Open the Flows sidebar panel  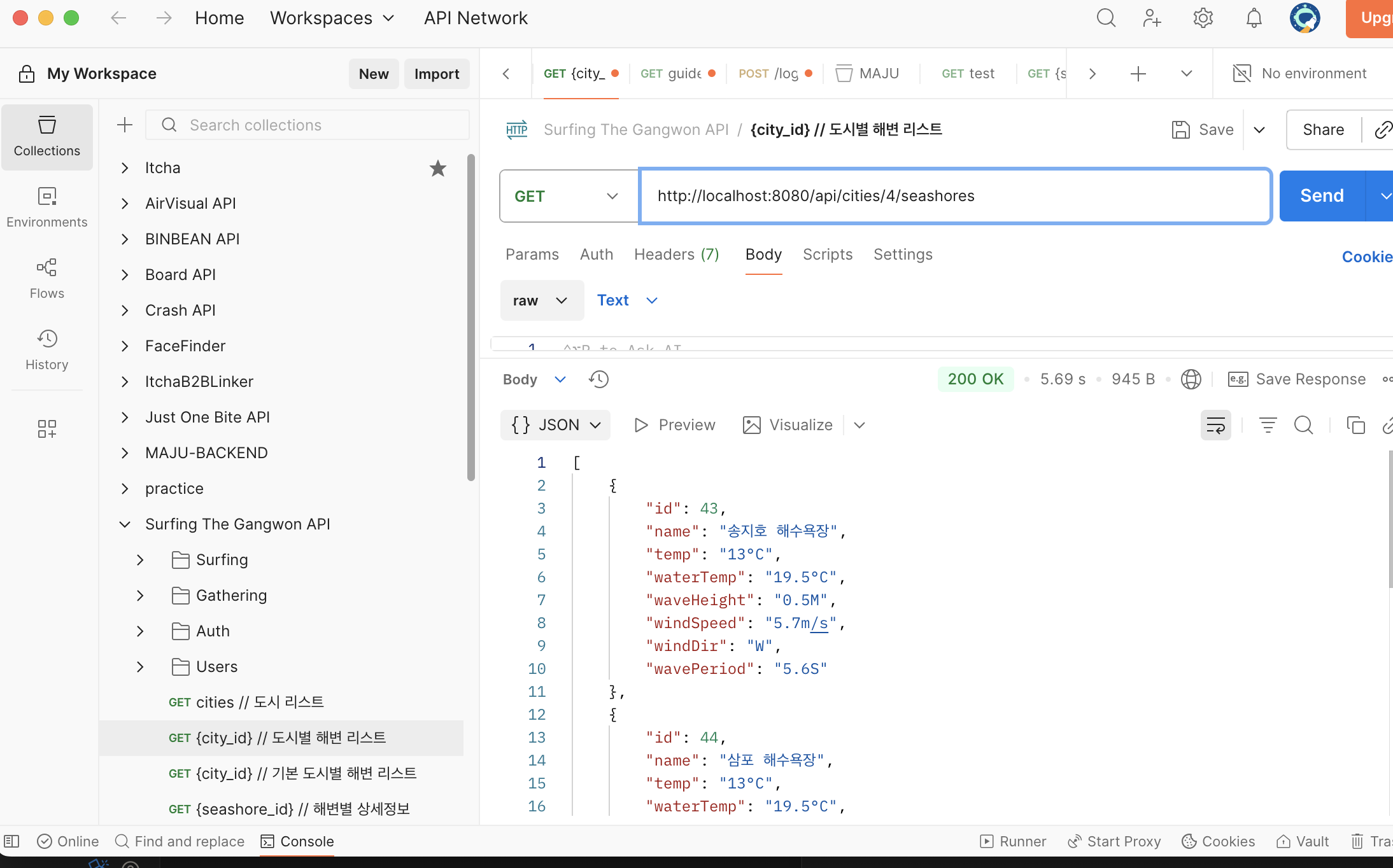[46, 278]
